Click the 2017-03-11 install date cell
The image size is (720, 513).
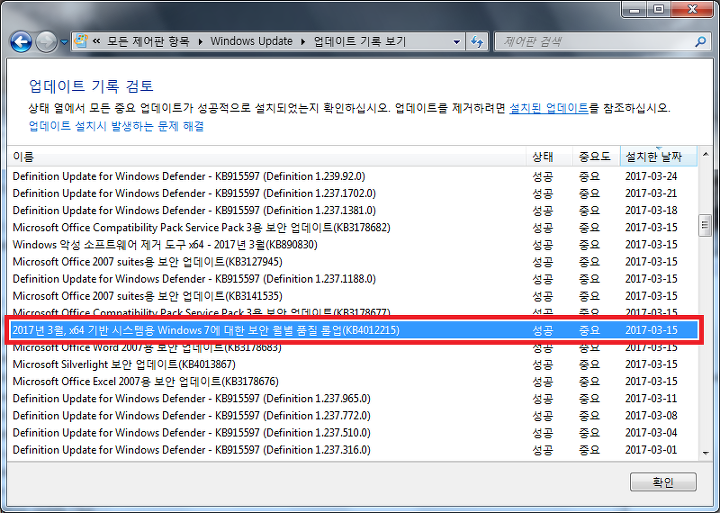click(x=651, y=398)
